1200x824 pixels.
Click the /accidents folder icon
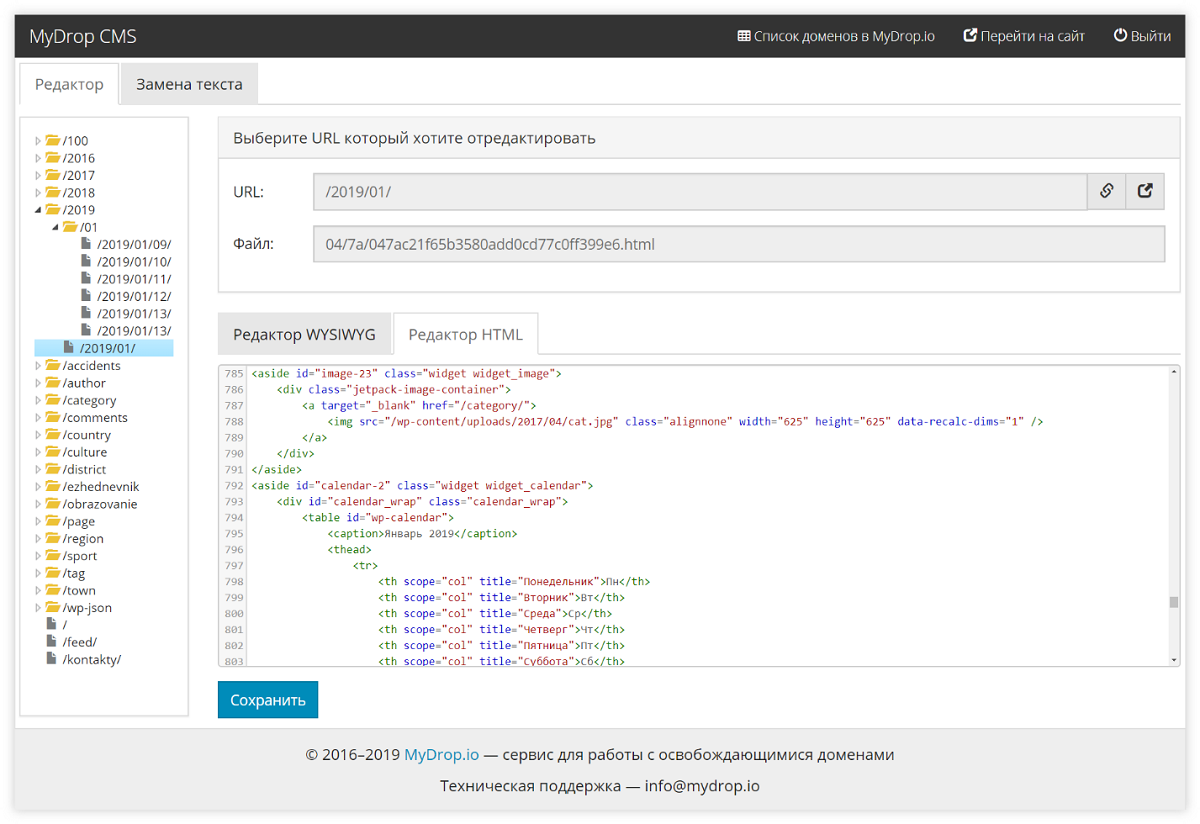(x=53, y=366)
